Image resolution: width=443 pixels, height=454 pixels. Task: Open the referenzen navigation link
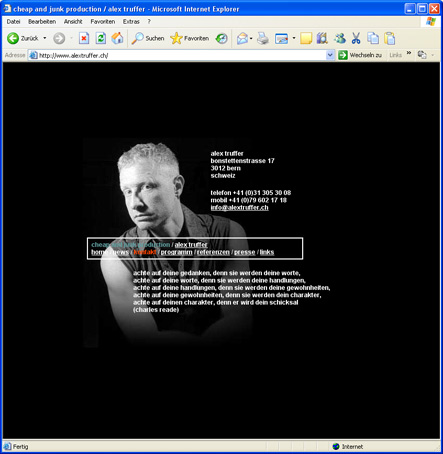pyautogui.click(x=213, y=252)
